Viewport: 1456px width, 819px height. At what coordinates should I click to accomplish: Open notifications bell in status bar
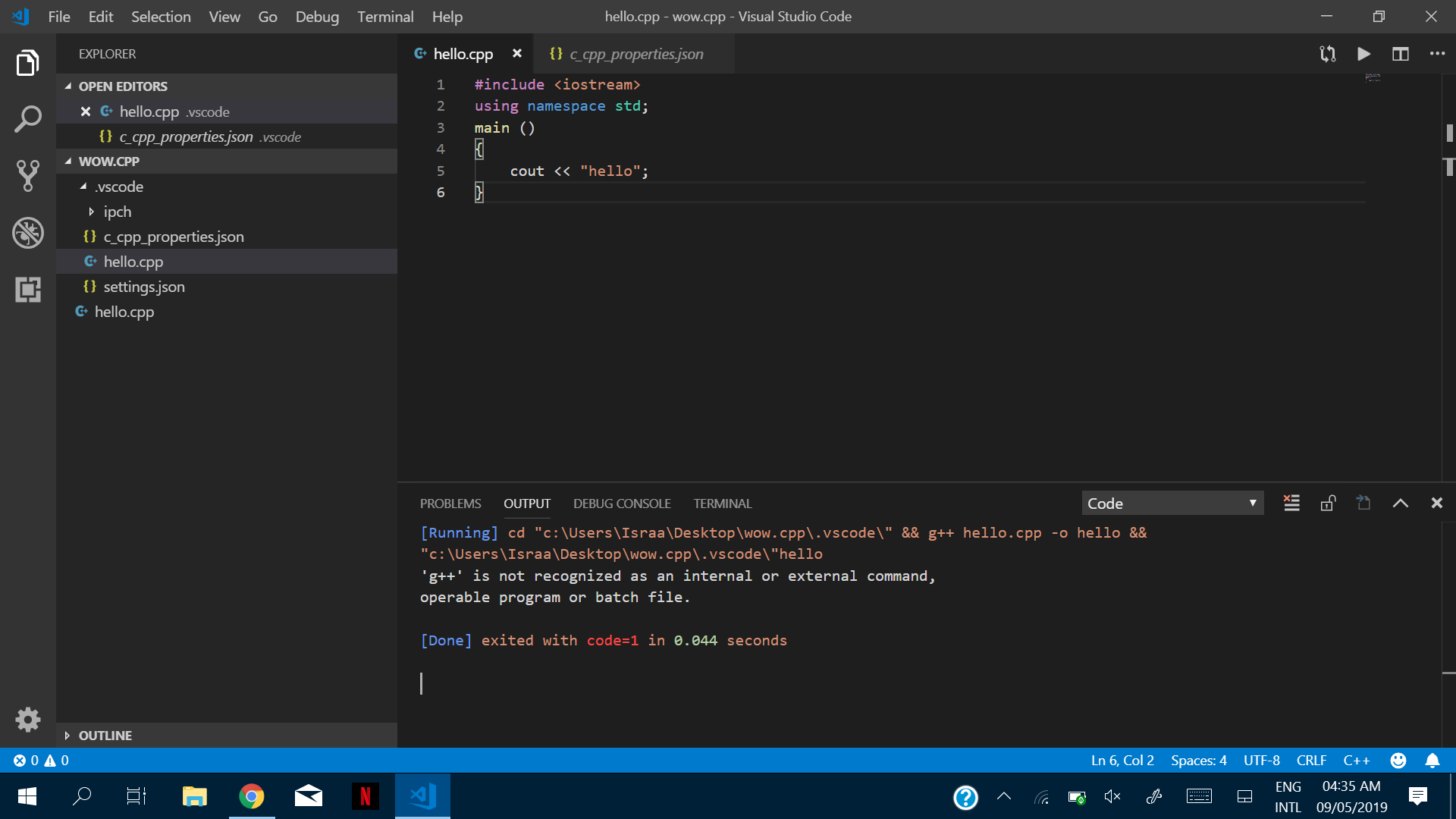(x=1432, y=760)
